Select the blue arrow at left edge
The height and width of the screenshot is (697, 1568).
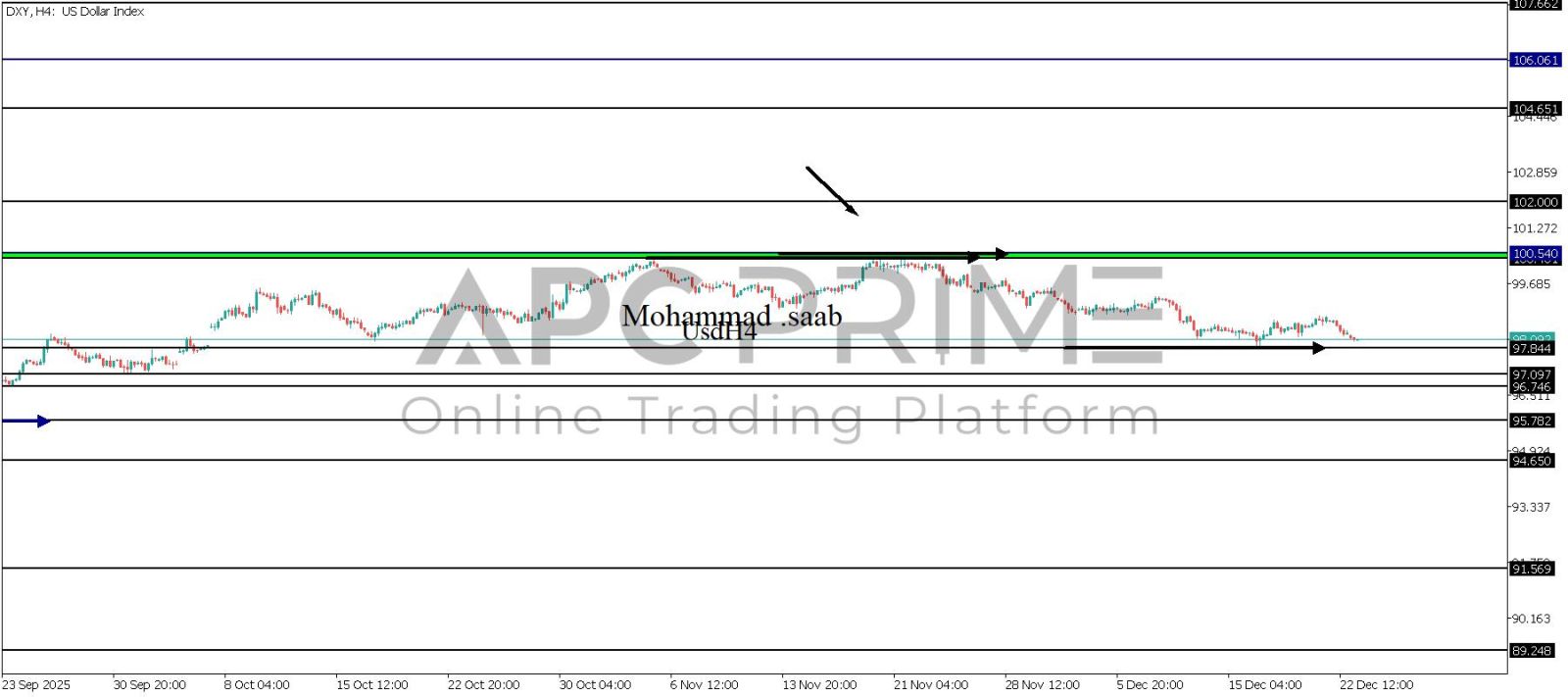click(x=26, y=421)
